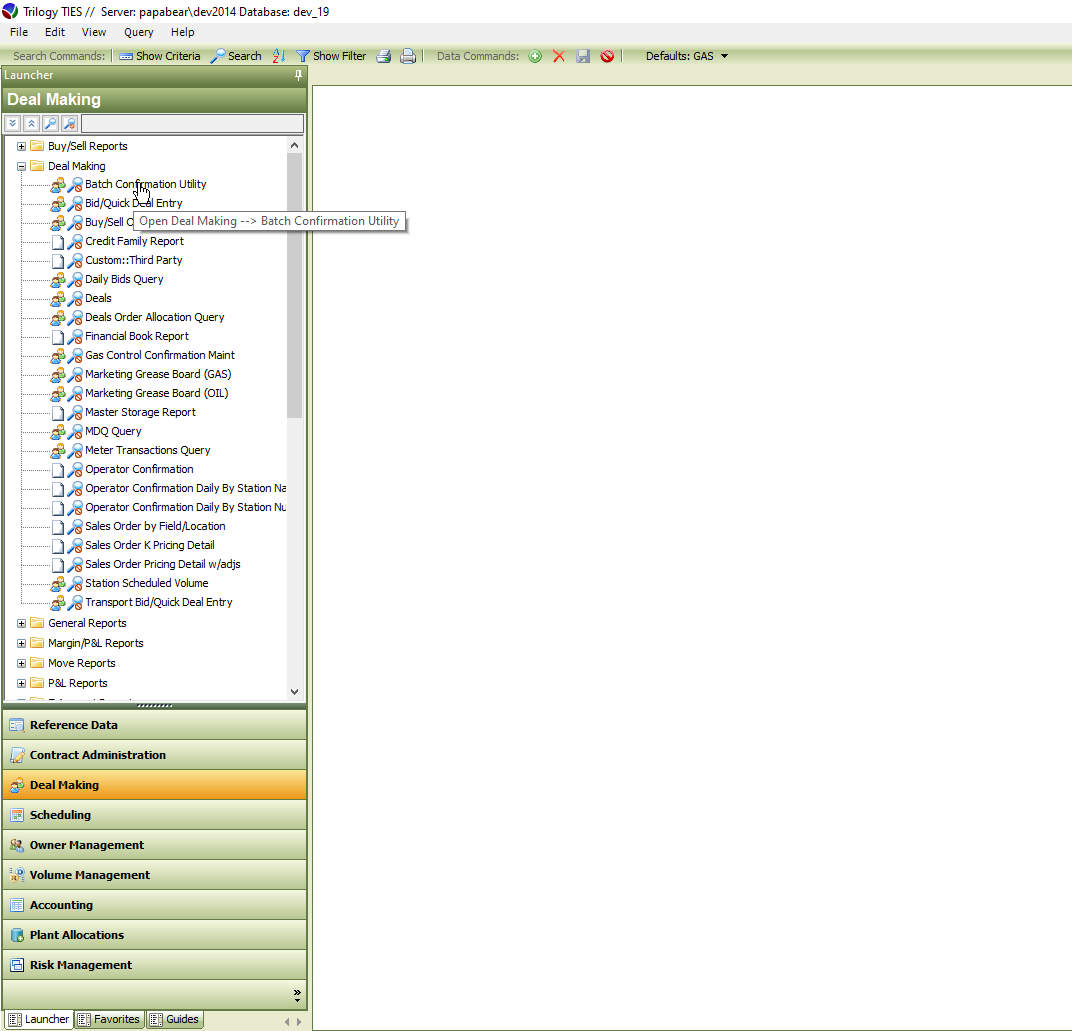Image resolution: width=1072 pixels, height=1031 pixels.
Task: Click the red cancel circle icon
Action: point(607,56)
